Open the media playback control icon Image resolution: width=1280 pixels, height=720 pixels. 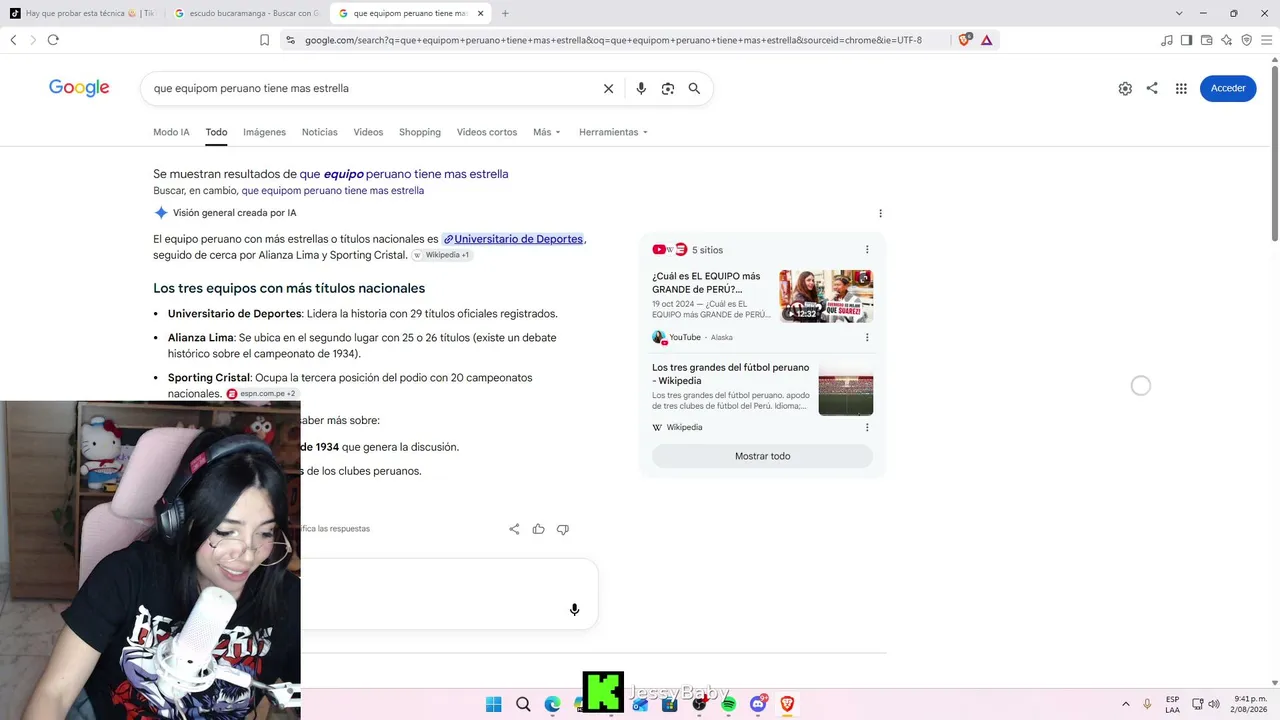coord(1166,40)
